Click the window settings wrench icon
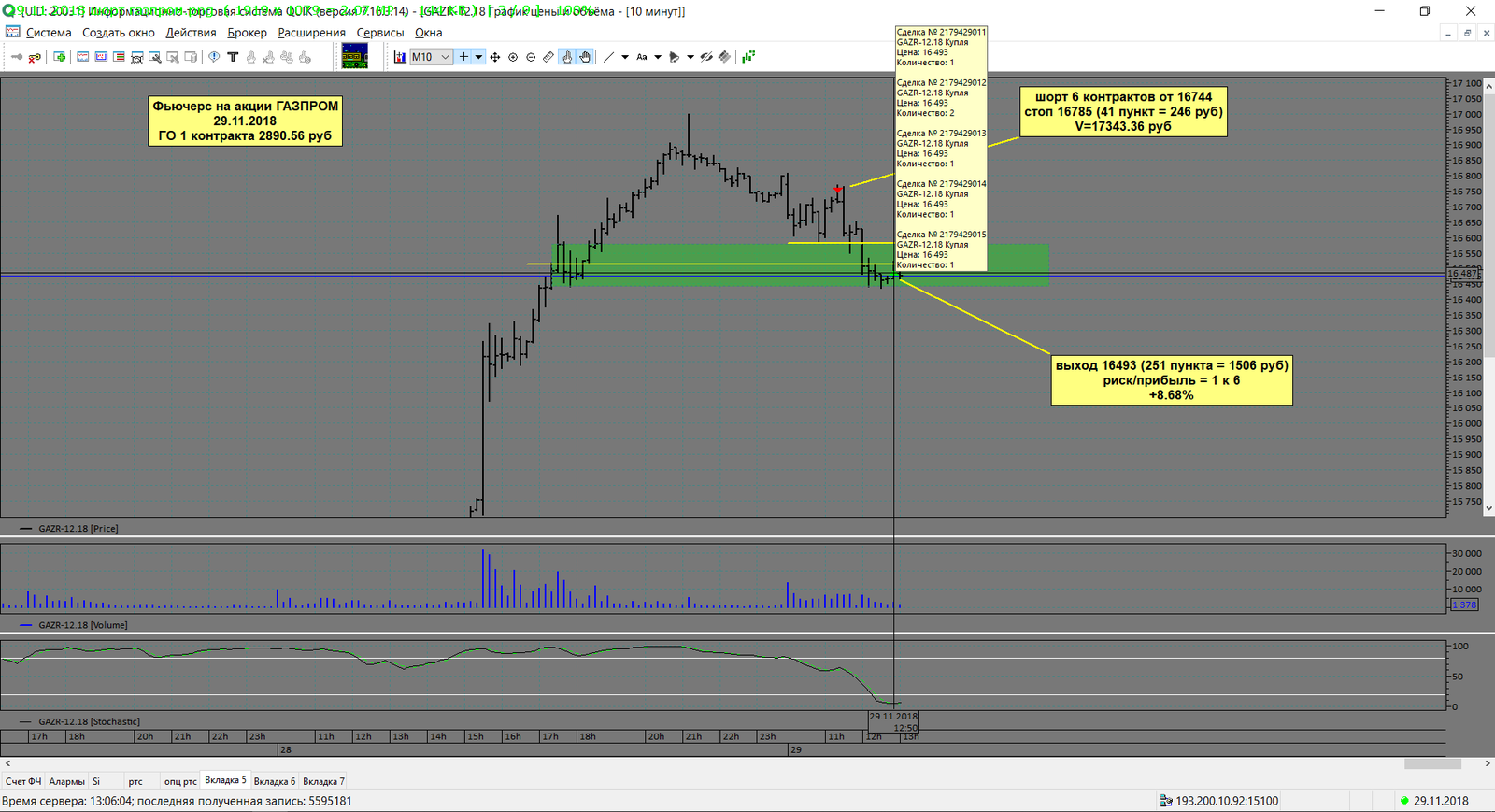This screenshot has height=812, width=1495. pos(155,57)
